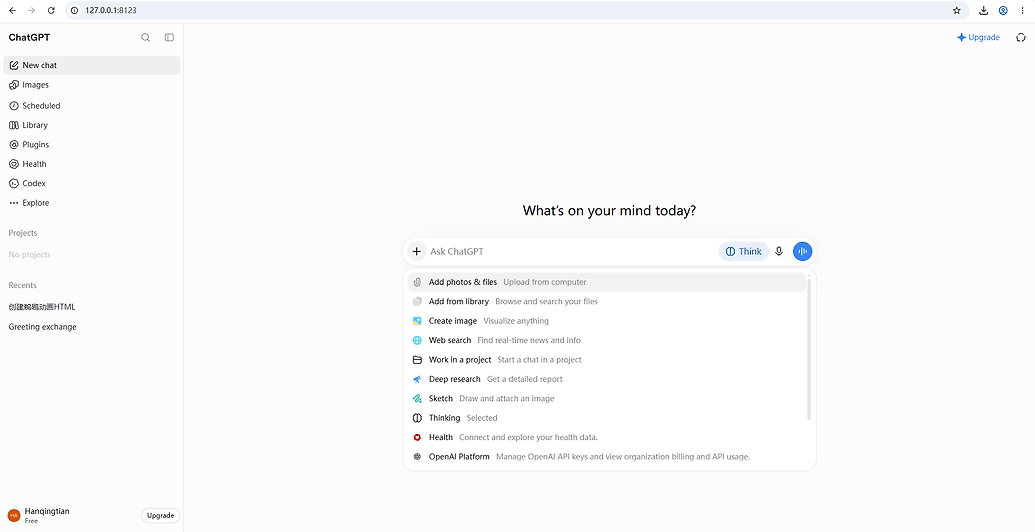Click the browser back arrow

tap(13, 11)
